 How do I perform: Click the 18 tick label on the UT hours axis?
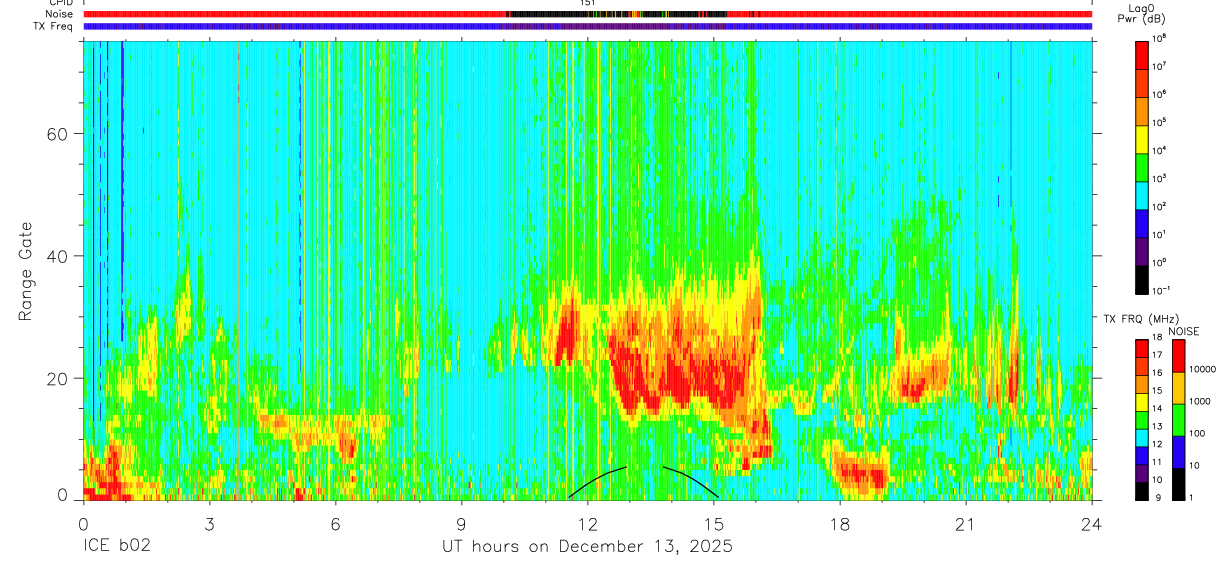[839, 524]
